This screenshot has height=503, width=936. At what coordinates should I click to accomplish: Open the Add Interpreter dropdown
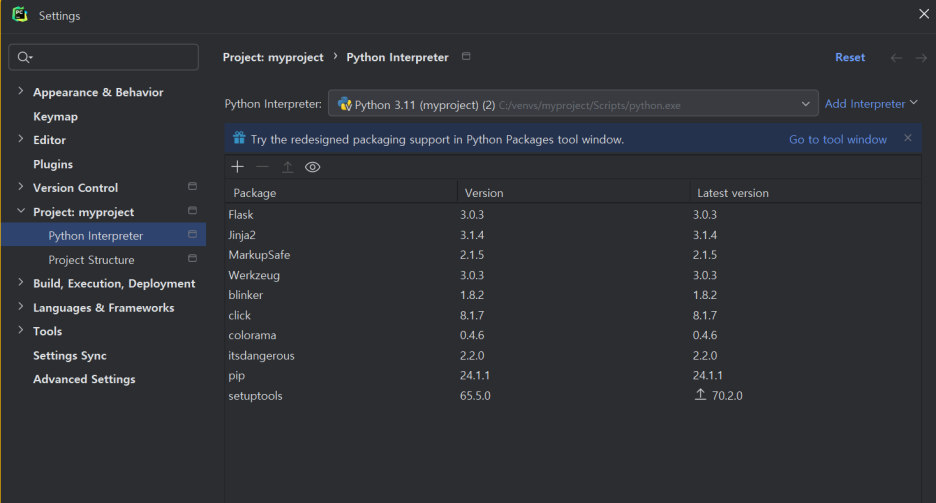pyautogui.click(x=871, y=104)
